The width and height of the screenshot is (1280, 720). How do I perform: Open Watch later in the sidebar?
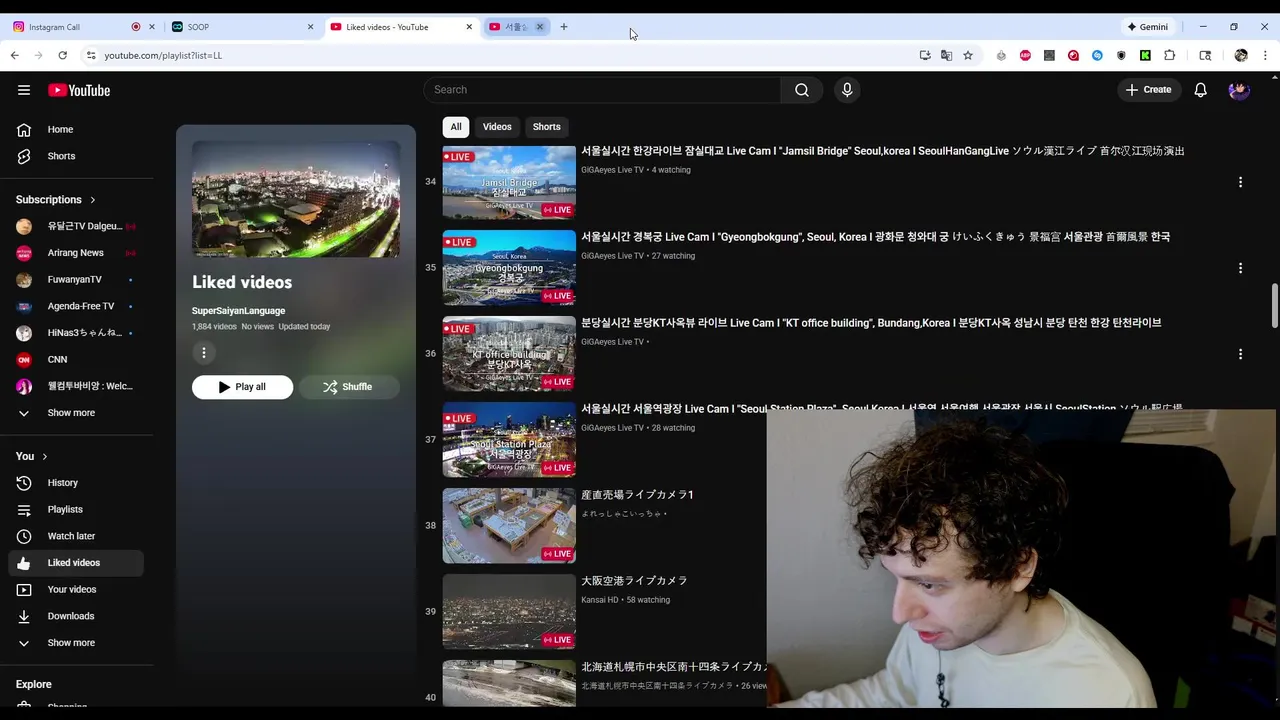(76, 536)
